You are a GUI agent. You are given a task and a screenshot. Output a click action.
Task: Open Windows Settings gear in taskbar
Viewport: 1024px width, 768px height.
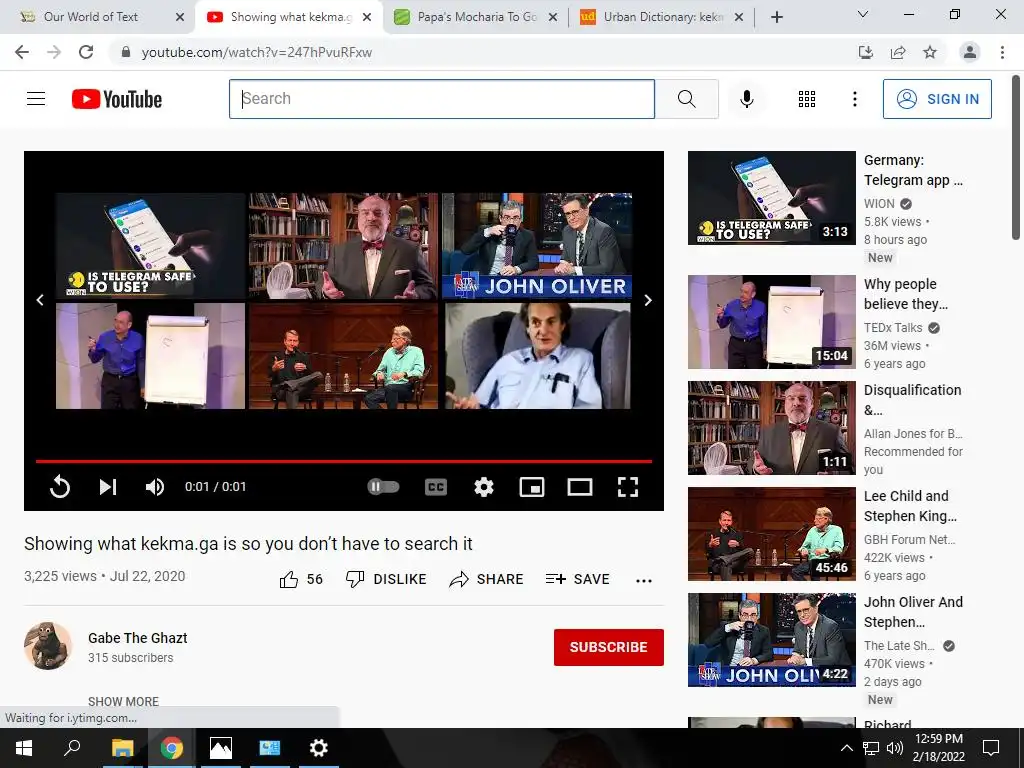click(x=319, y=748)
